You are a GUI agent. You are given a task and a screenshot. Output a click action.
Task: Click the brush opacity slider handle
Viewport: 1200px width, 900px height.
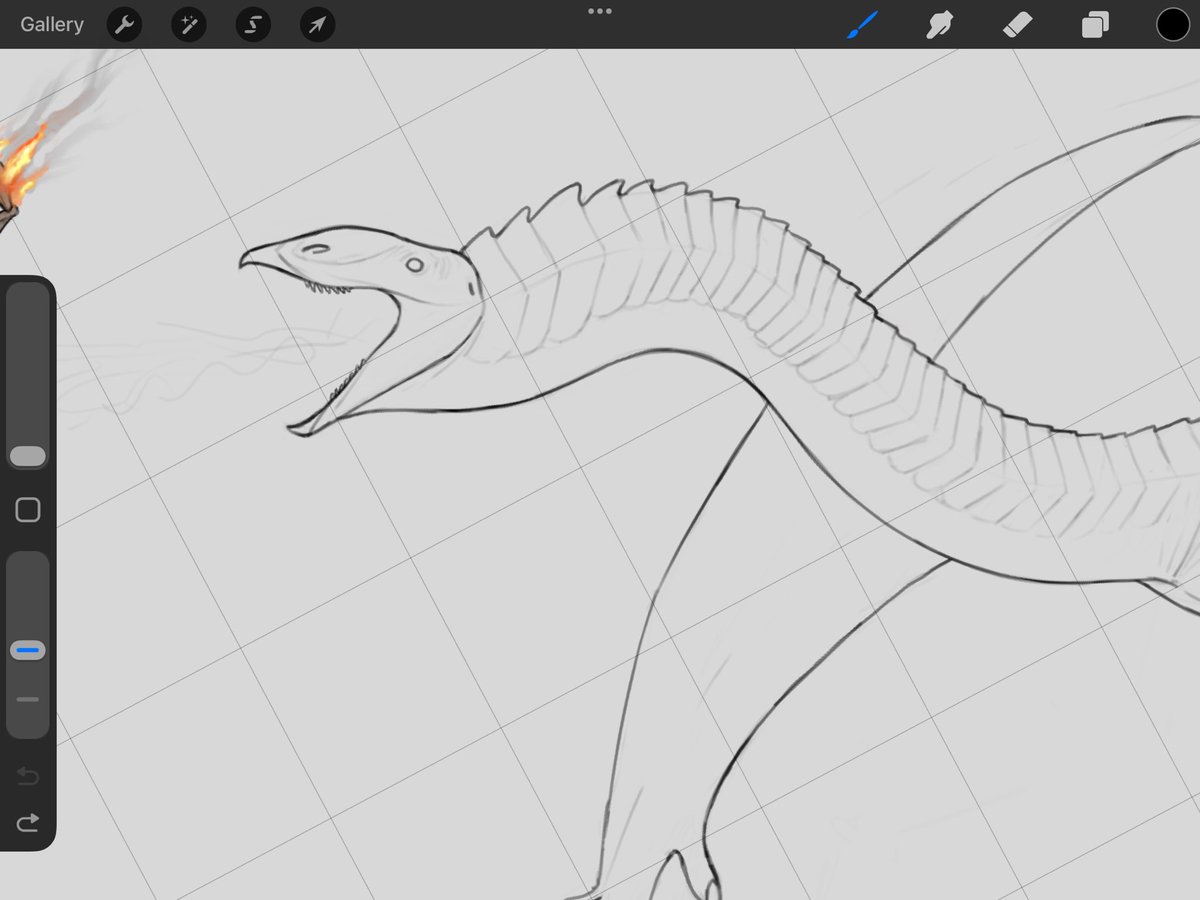click(28, 650)
